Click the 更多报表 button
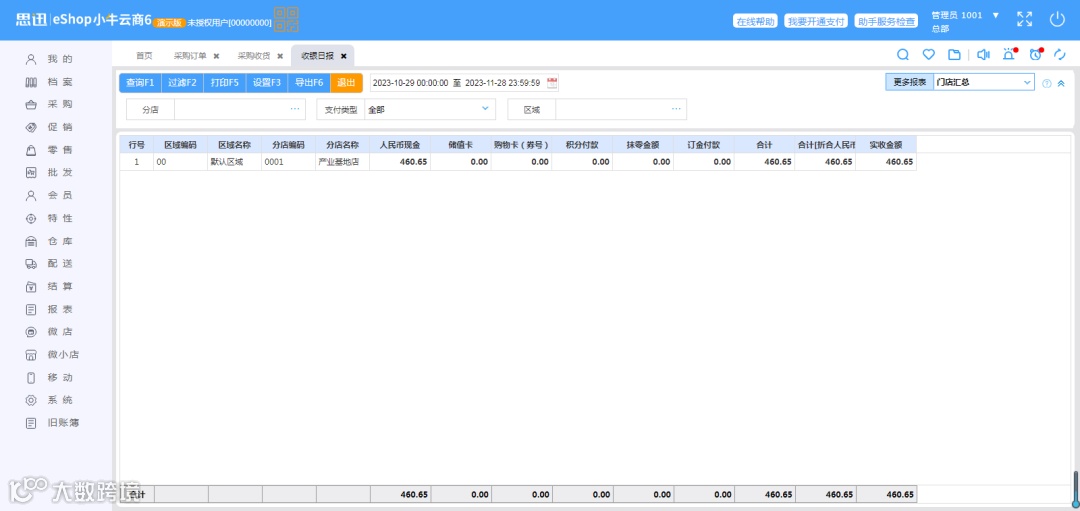The image size is (1080, 511). (909, 83)
